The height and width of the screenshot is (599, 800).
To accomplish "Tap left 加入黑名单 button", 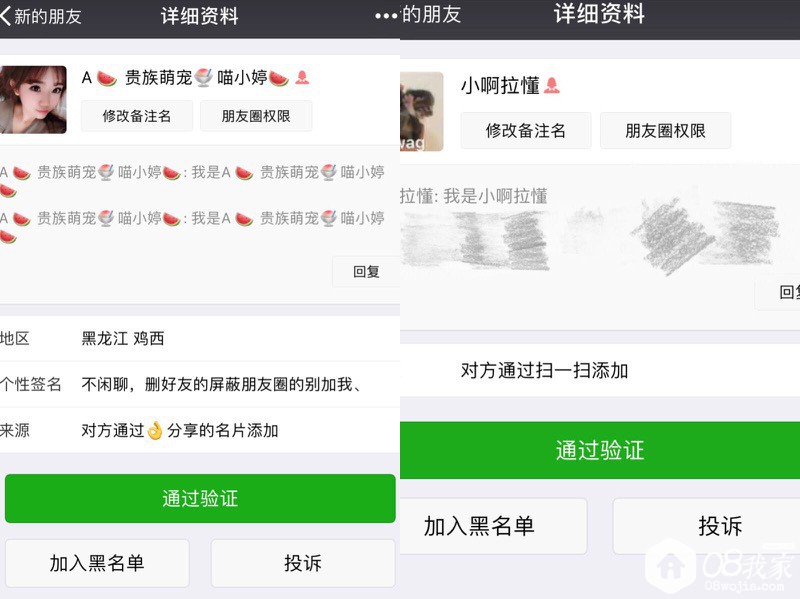I will 97,563.
